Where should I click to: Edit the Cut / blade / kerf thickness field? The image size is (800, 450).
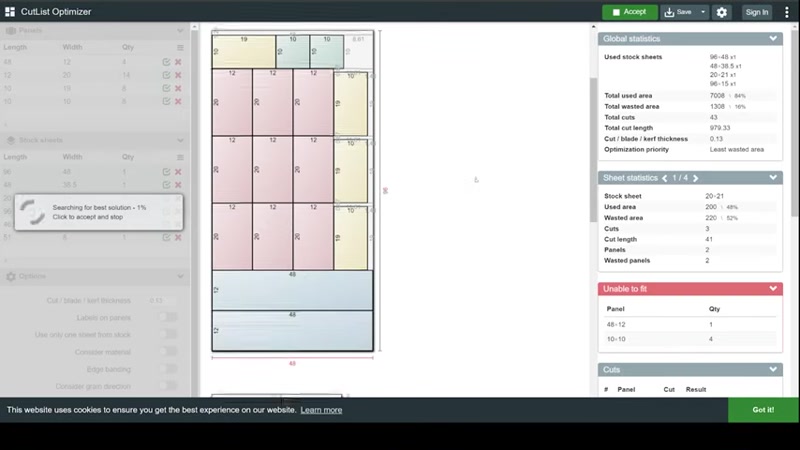[x=162, y=301]
